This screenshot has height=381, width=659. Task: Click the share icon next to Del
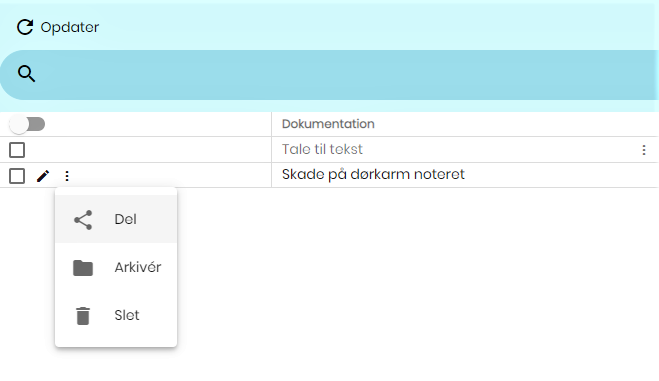83,220
